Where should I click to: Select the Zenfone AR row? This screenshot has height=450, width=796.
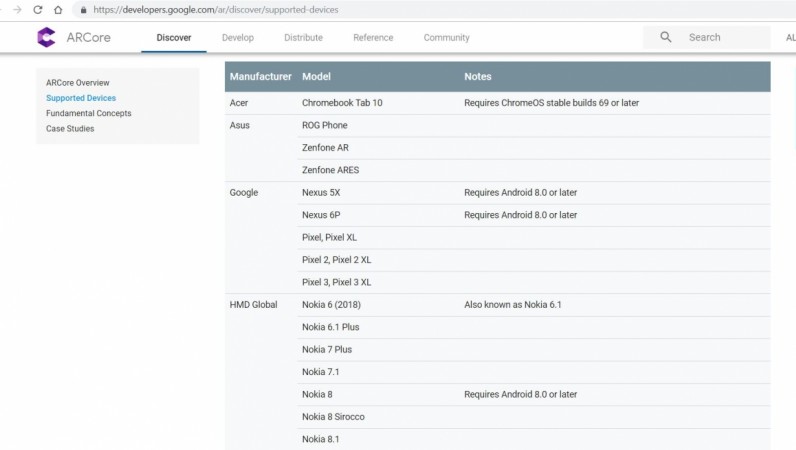pos(534,148)
